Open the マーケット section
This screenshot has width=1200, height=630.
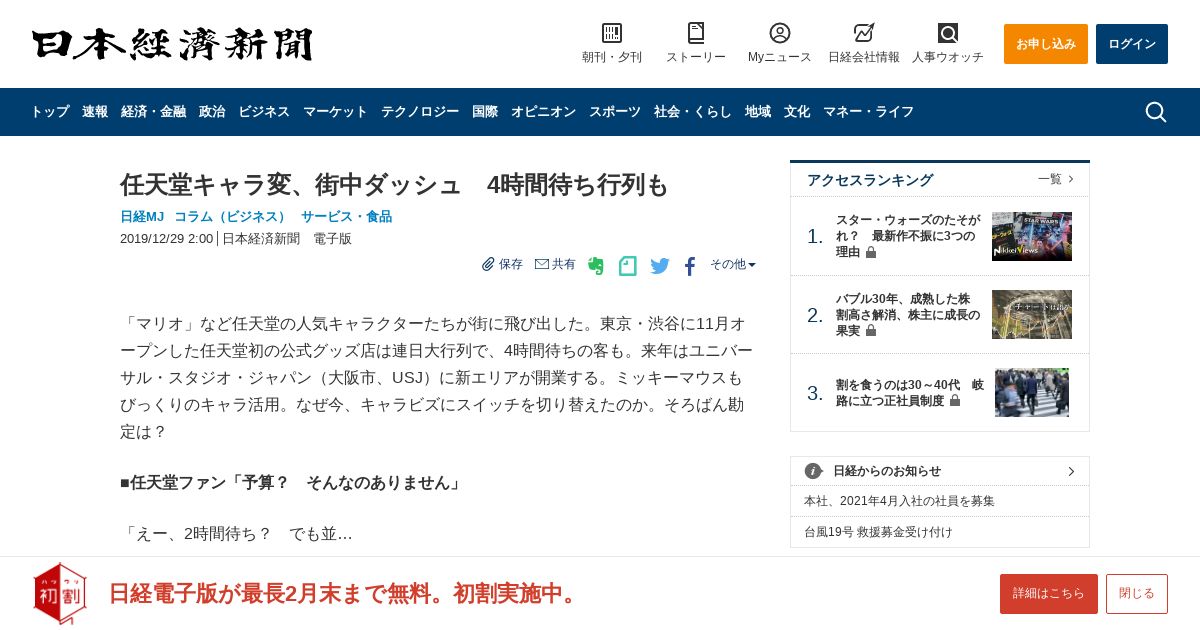click(x=335, y=112)
